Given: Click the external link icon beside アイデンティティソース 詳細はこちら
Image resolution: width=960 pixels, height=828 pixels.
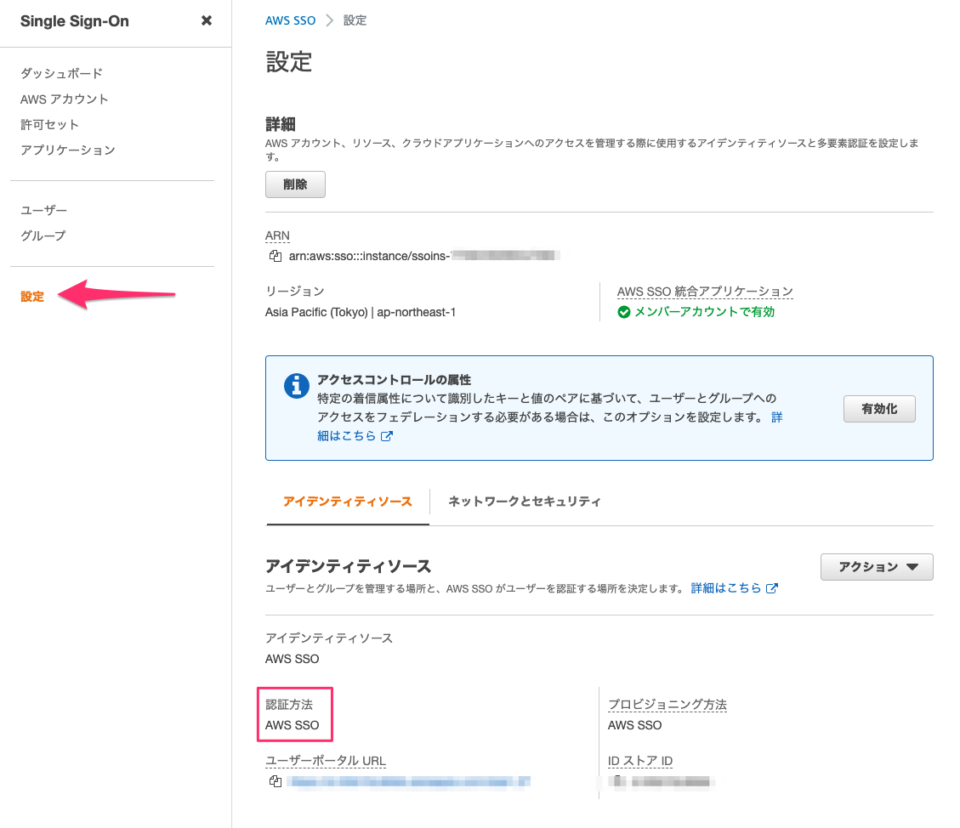Looking at the screenshot, I should [x=770, y=587].
